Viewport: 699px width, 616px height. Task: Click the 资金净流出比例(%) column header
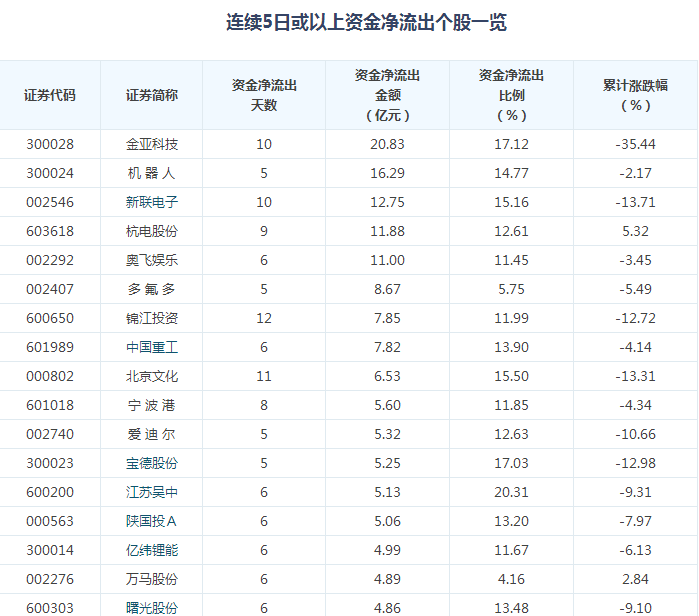(511, 95)
